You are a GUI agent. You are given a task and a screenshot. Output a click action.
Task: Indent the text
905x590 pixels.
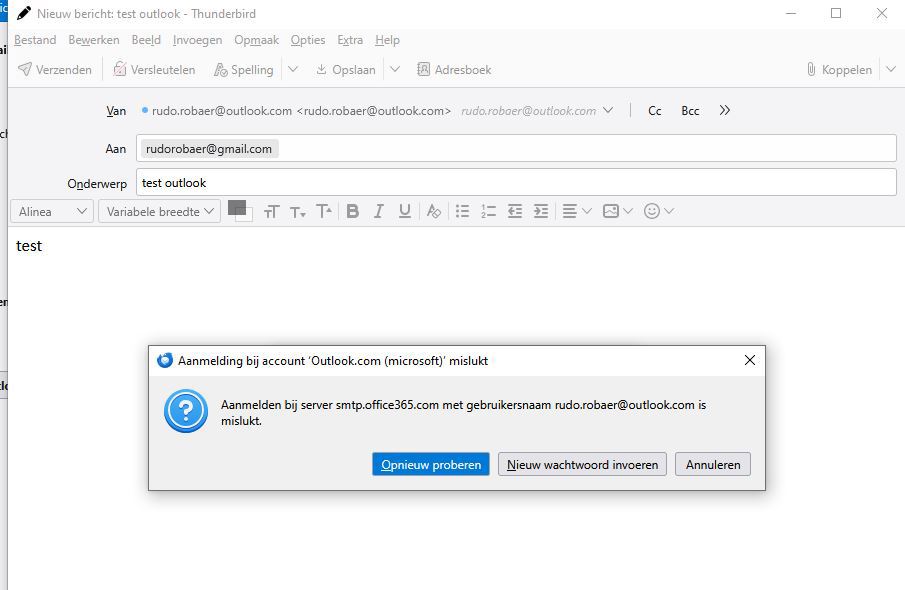pos(541,212)
